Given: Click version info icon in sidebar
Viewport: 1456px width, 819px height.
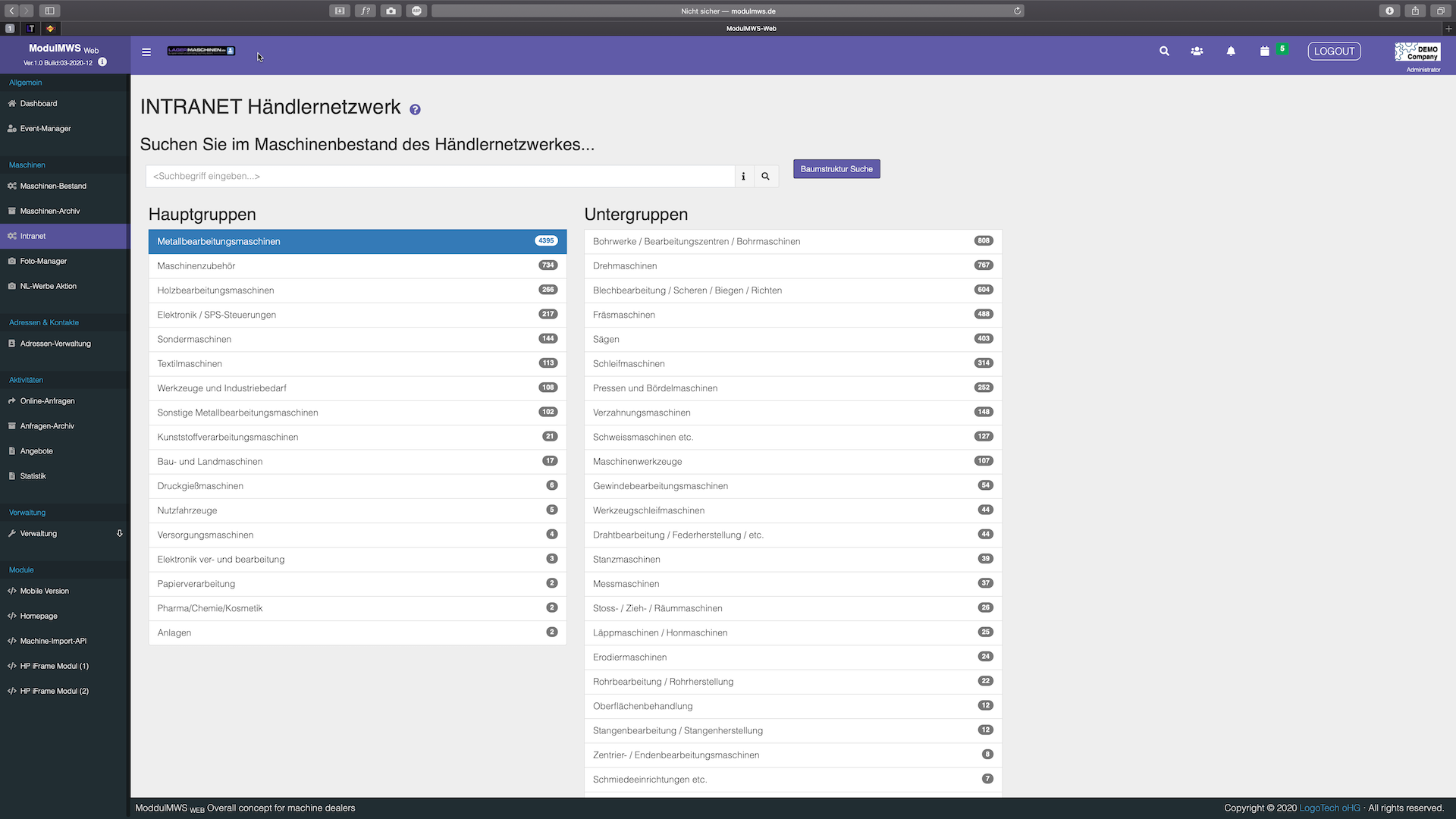Looking at the screenshot, I should 102,62.
